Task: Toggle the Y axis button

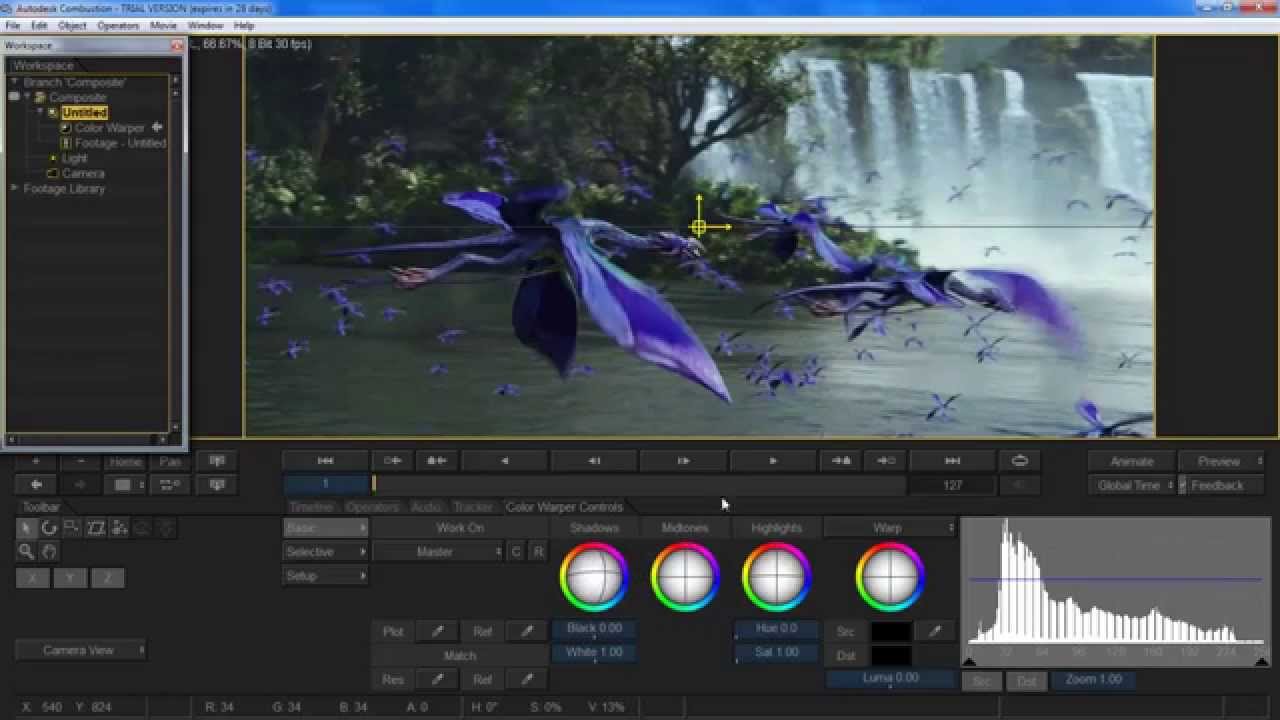Action: [x=70, y=578]
